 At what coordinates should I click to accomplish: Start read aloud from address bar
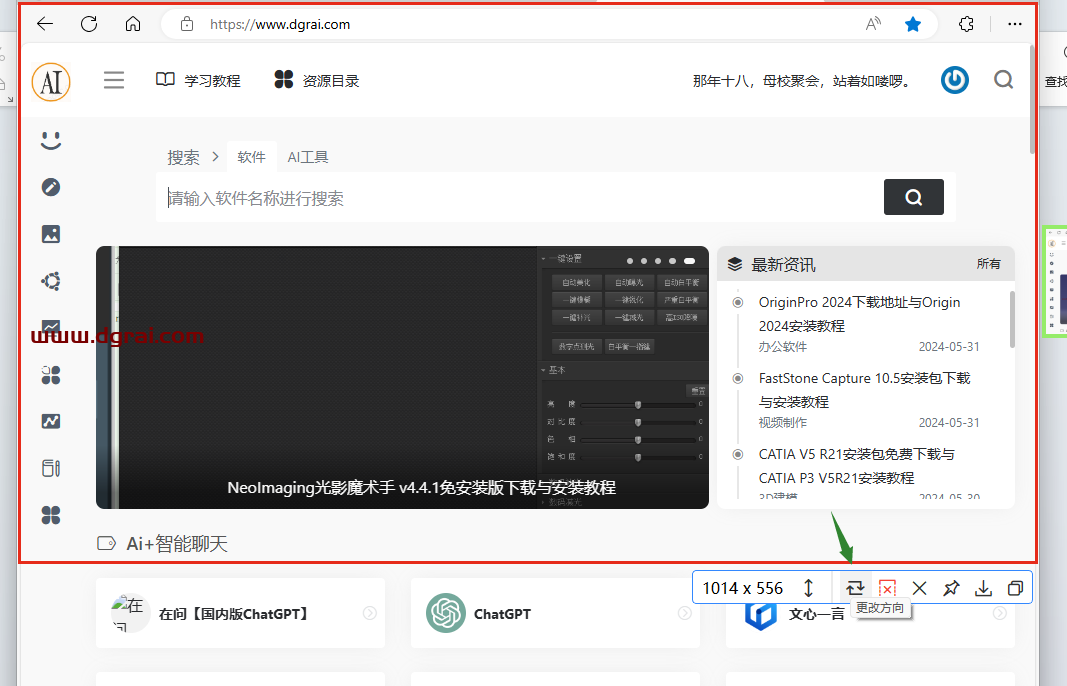pyautogui.click(x=873, y=24)
